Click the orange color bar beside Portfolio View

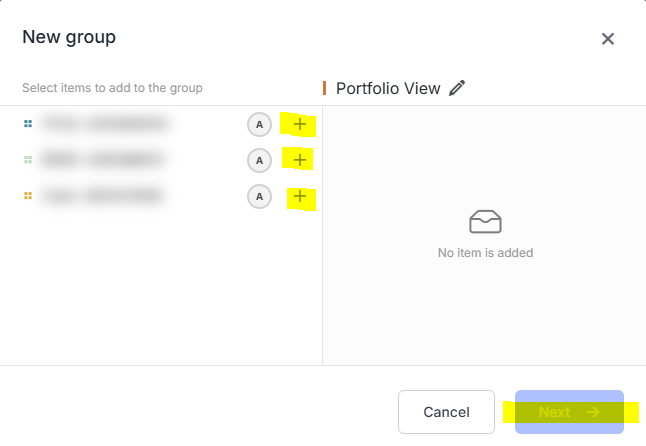(325, 88)
